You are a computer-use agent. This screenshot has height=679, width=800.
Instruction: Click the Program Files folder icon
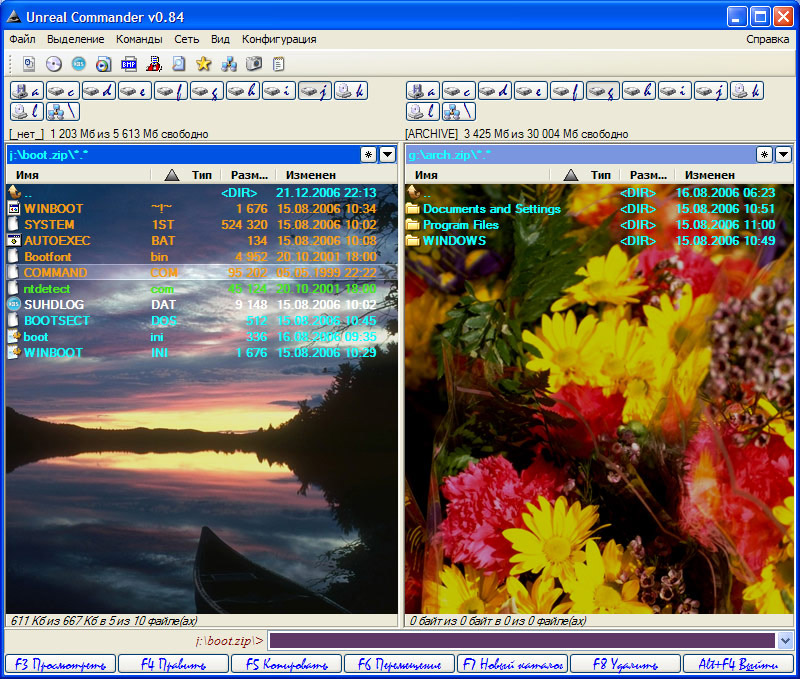[412, 224]
